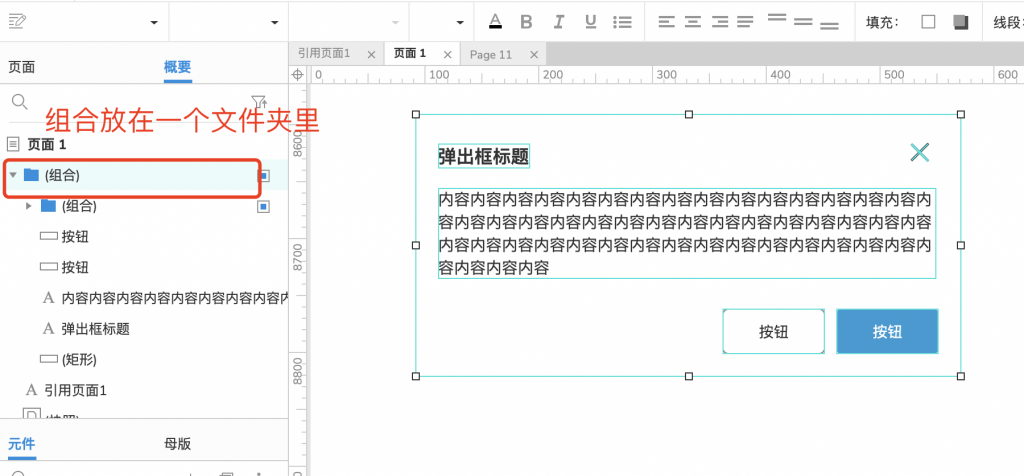Click the underline formatting icon
1024x476 pixels.
pyautogui.click(x=590, y=22)
